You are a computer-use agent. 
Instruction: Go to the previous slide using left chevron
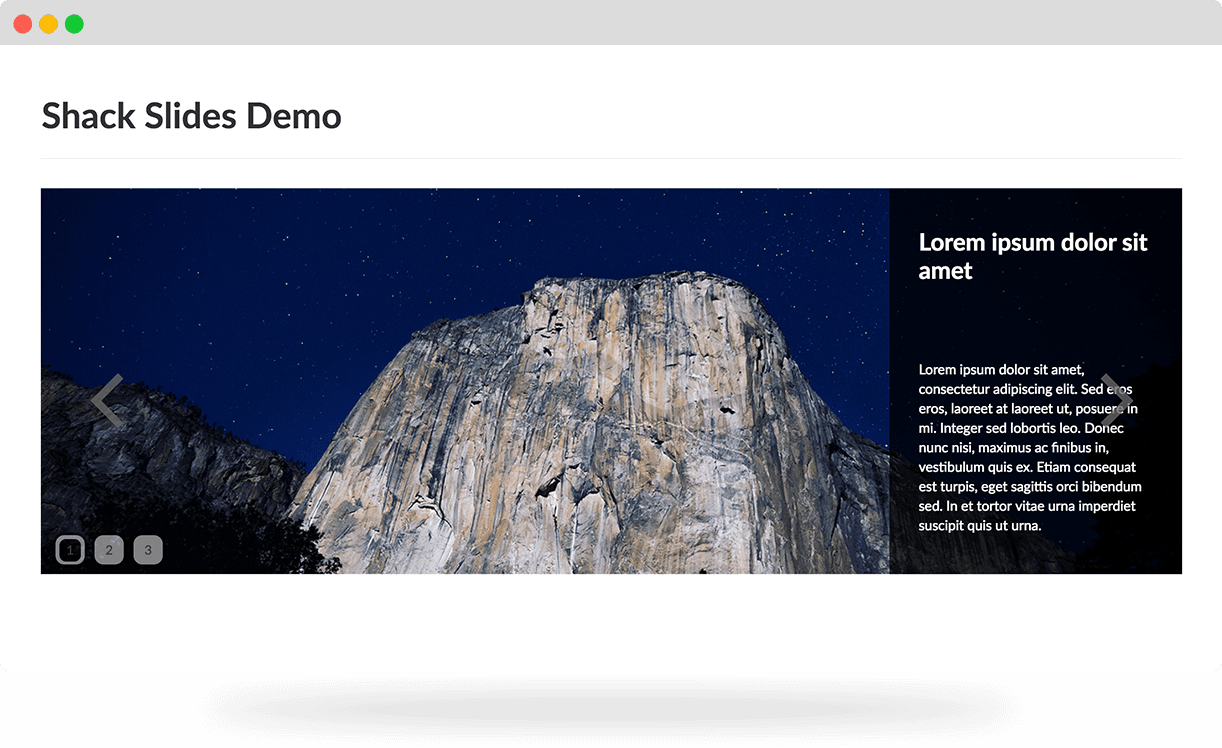click(x=107, y=401)
